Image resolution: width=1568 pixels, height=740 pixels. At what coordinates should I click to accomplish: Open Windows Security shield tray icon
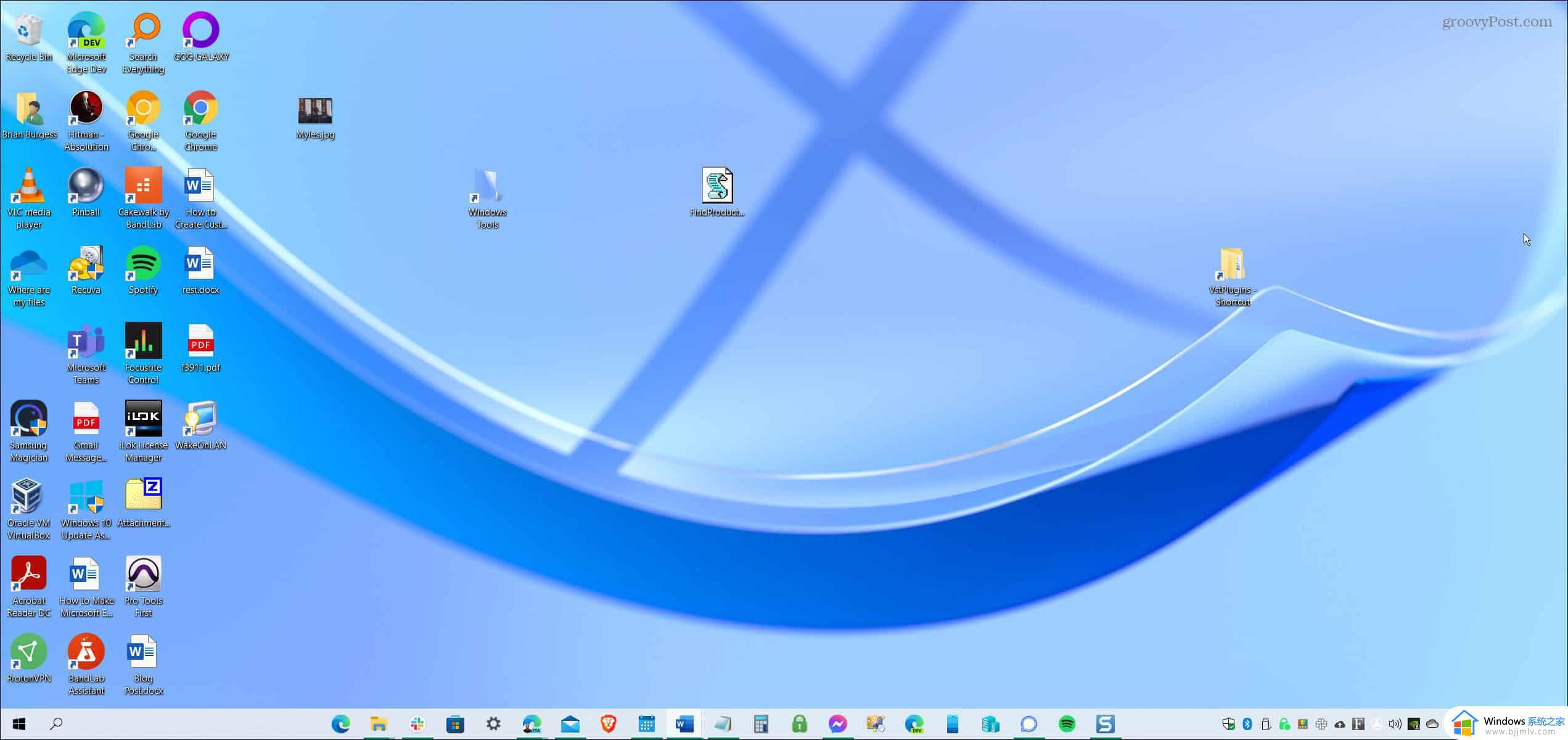point(1228,724)
